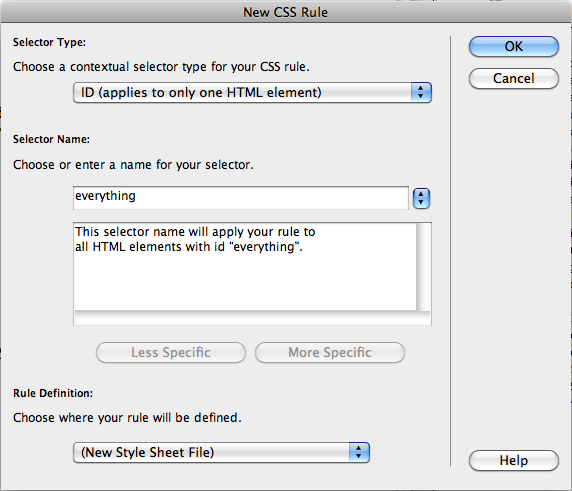Click the Rule Definition heading label
The height and width of the screenshot is (491, 572).
tap(53, 393)
